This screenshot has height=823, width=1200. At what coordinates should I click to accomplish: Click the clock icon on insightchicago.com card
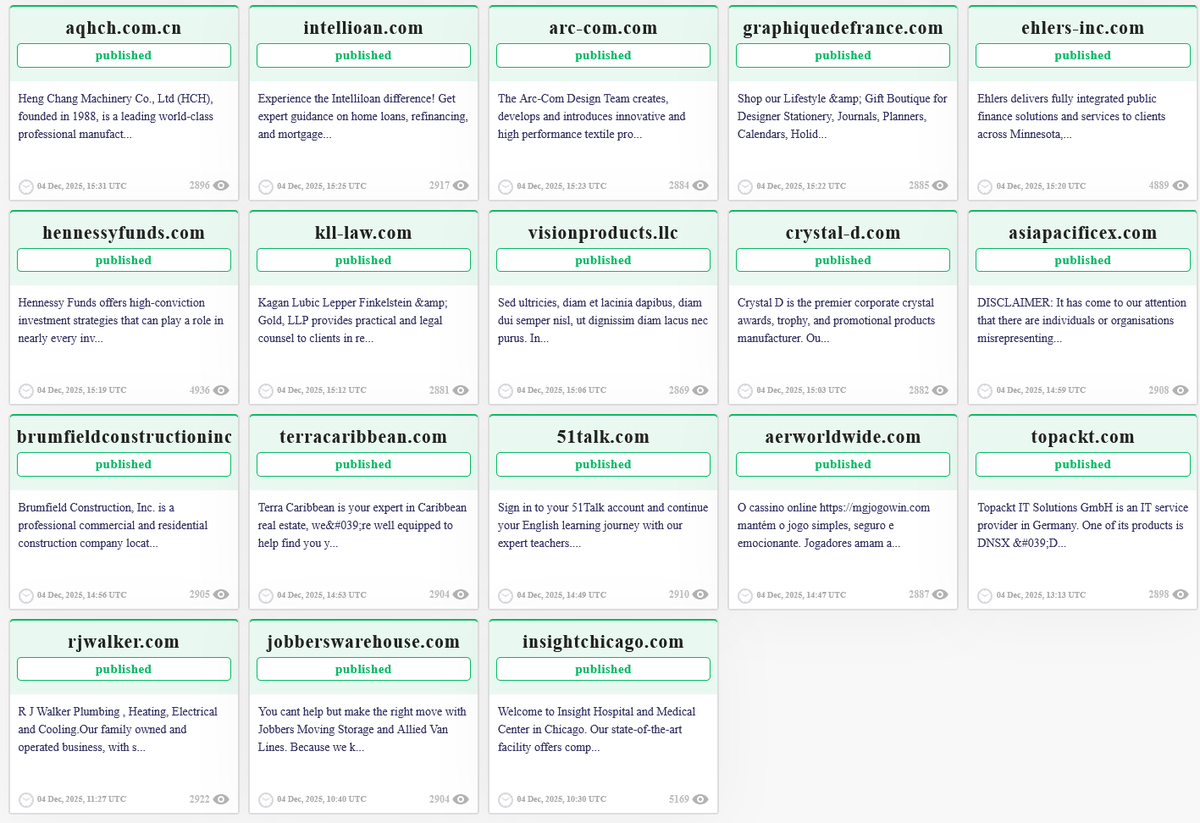click(x=506, y=800)
